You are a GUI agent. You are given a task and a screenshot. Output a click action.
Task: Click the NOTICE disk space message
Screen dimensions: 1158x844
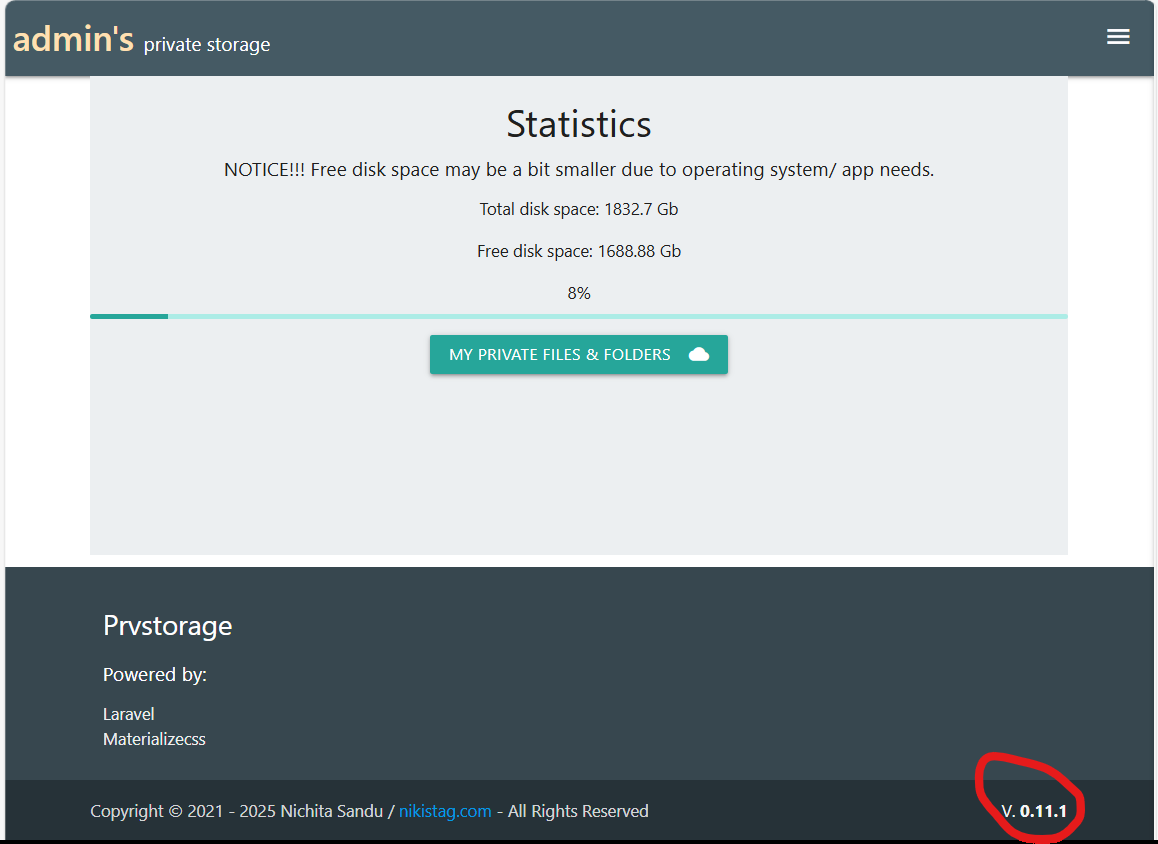tap(578, 170)
